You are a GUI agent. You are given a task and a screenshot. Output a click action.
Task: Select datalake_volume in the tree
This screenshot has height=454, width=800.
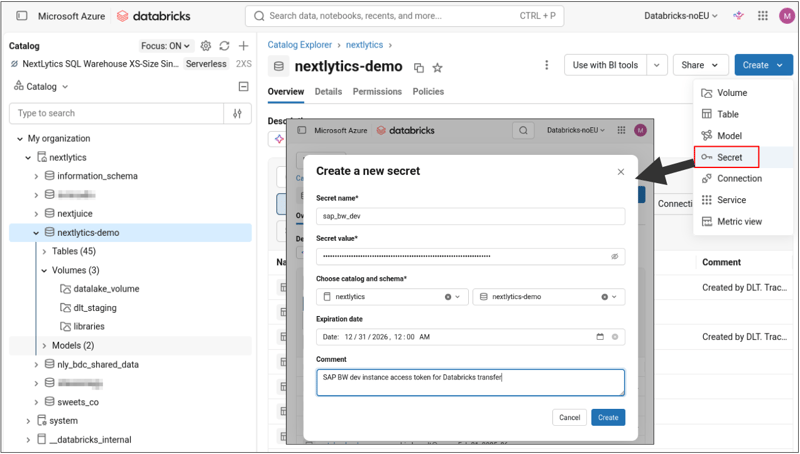click(106, 289)
